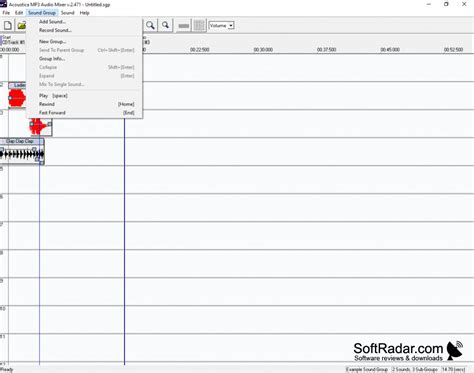Click the Example Sound Group status text
This screenshot has width=474, height=373.
(367, 370)
